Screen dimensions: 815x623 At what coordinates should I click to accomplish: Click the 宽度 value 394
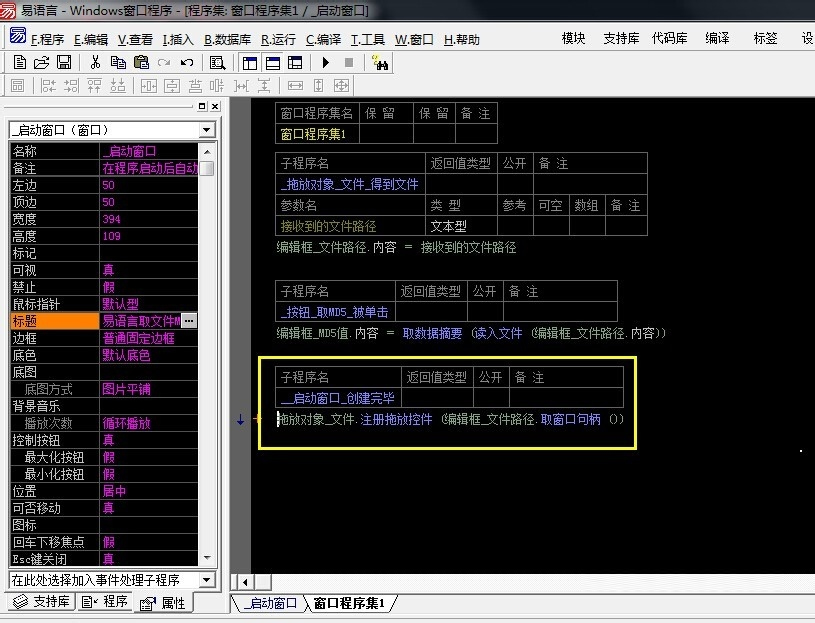[149, 219]
